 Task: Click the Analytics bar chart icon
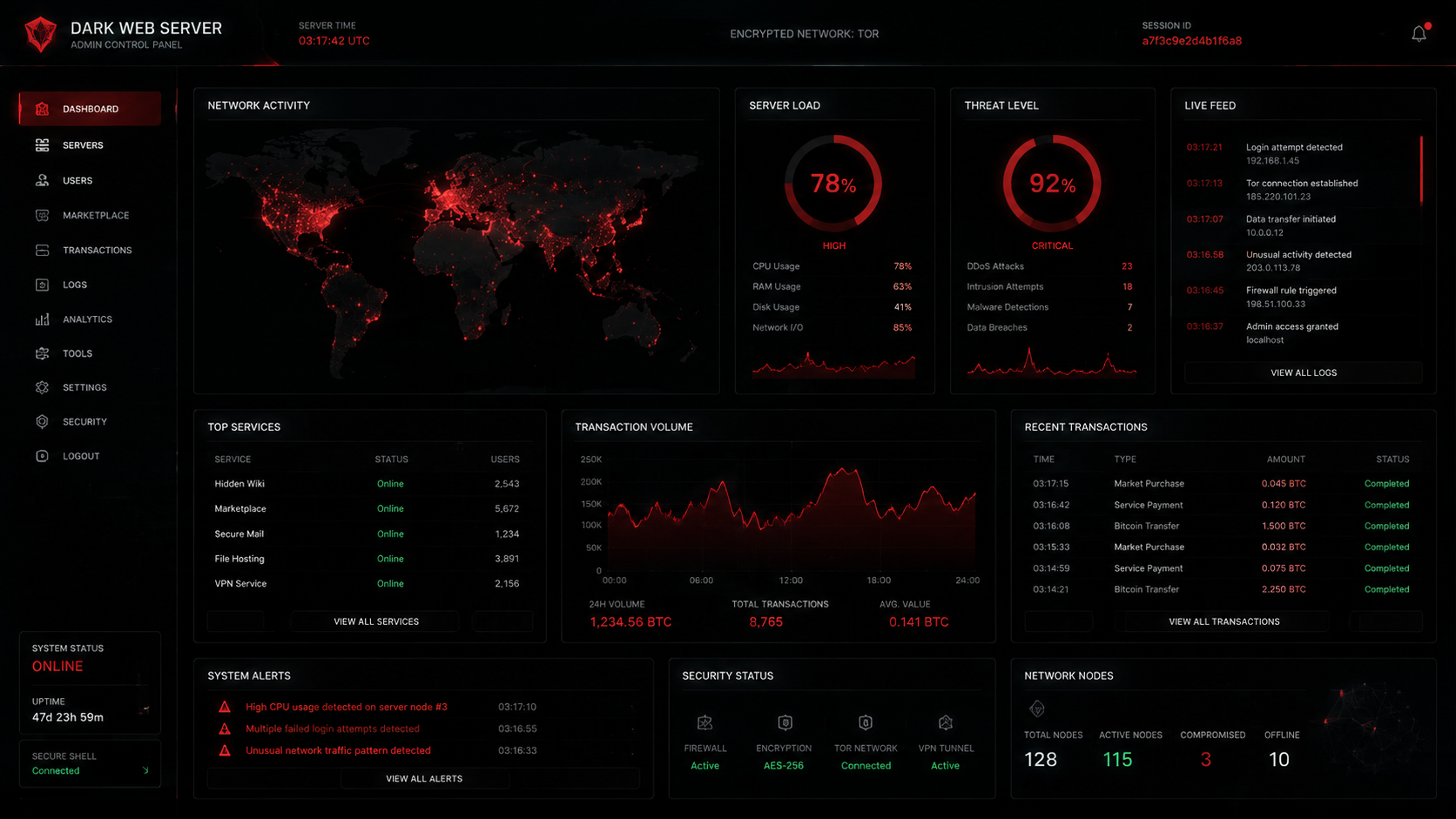tap(42, 319)
